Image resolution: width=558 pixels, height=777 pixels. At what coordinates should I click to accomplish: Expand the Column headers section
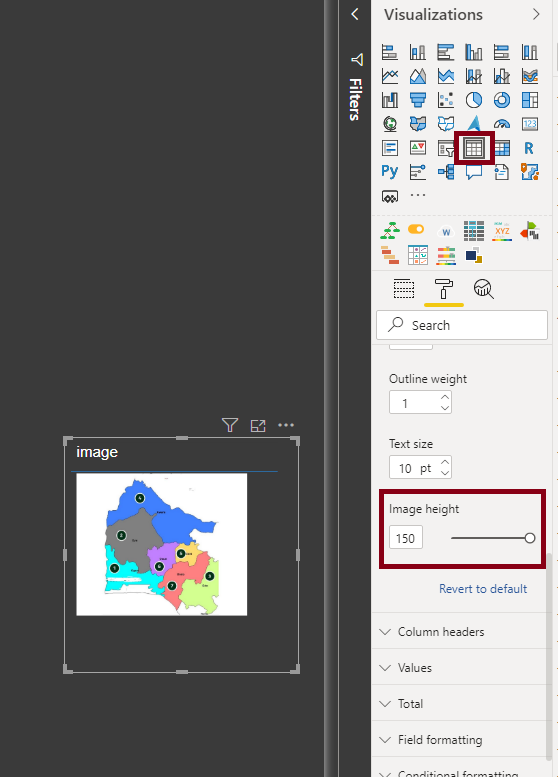coord(462,632)
